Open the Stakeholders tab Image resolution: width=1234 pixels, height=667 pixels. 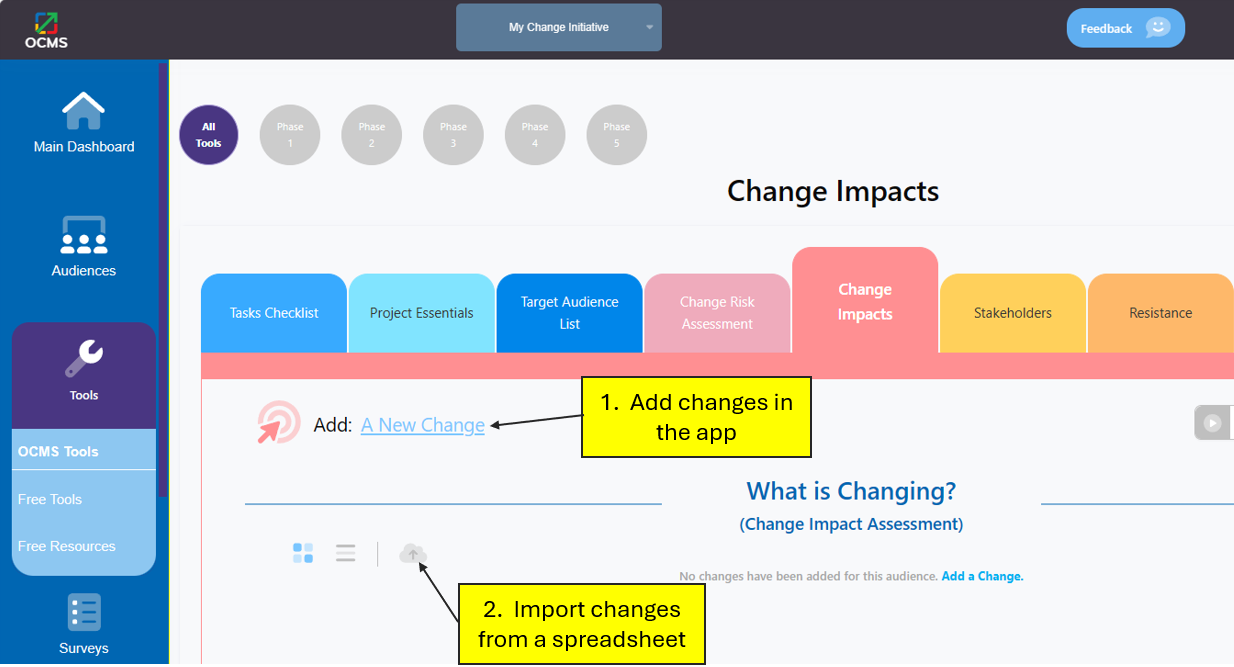1013,313
